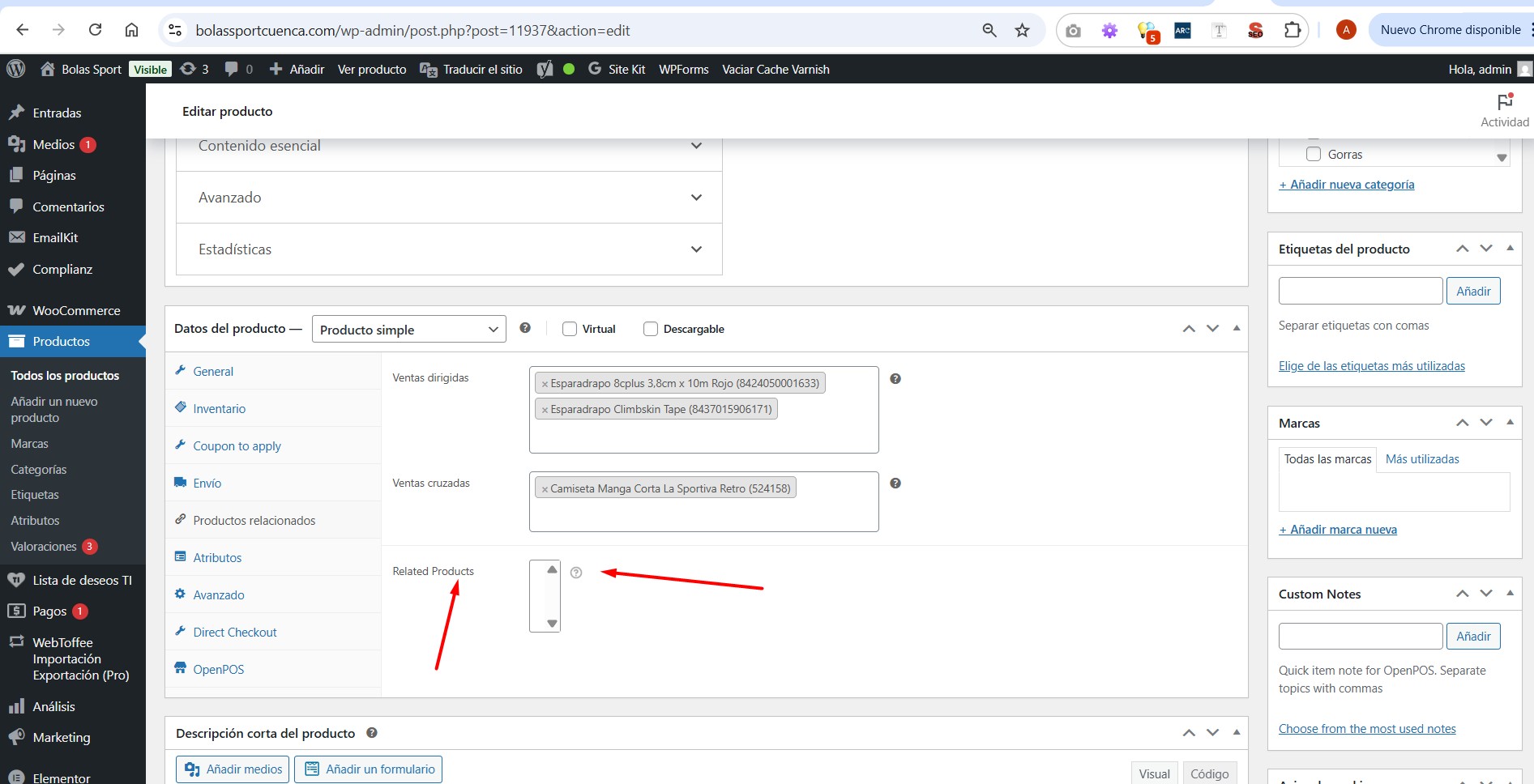
Task: Click the WordPress logo in admin bar
Action: [x=16, y=69]
